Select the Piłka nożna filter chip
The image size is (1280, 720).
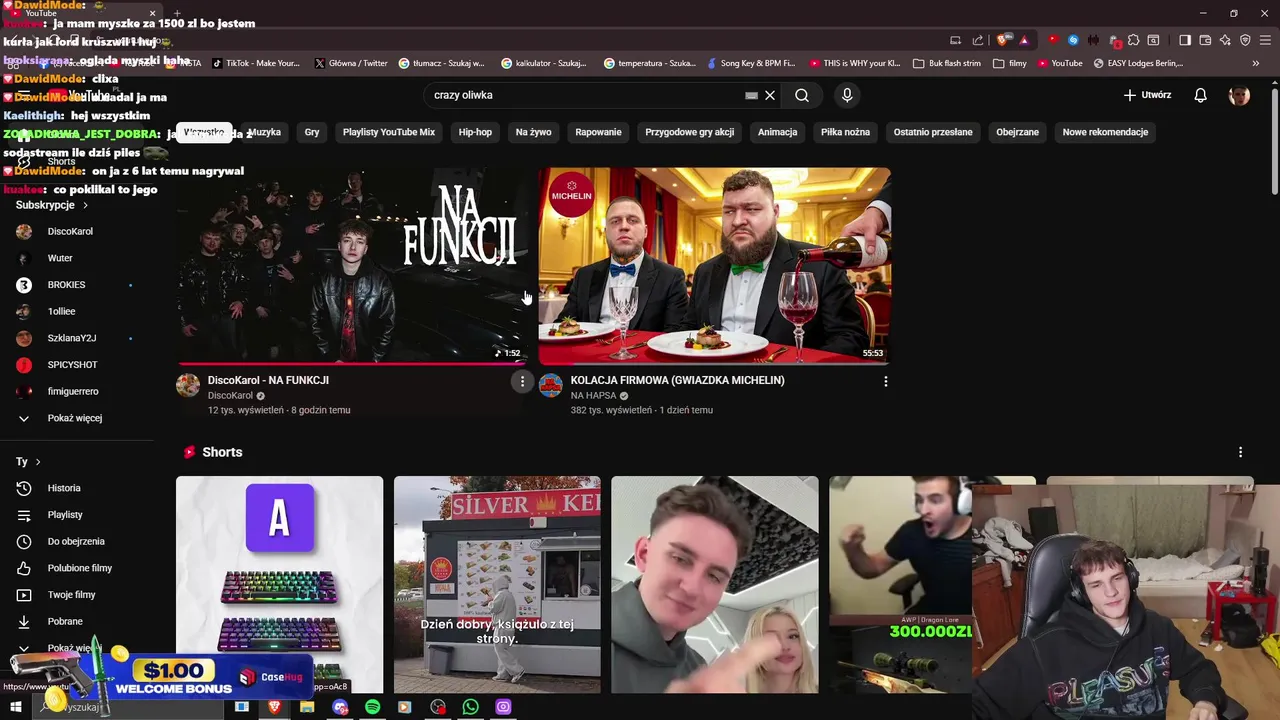click(x=845, y=132)
